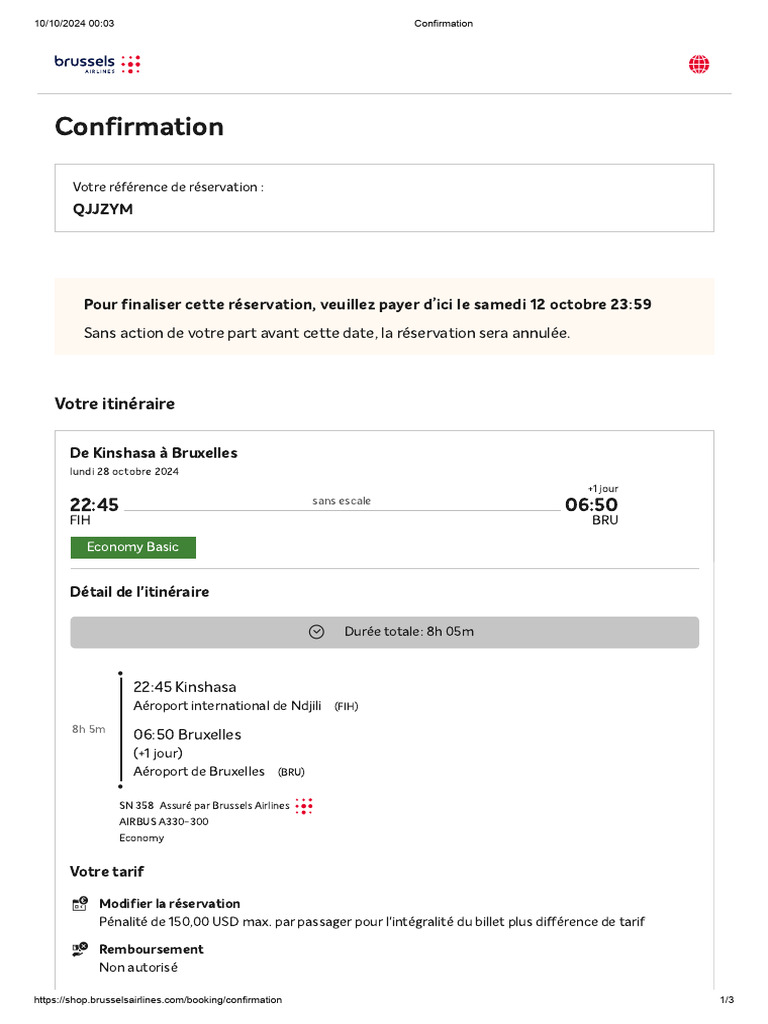Open the red globe language selector
Screen dimensions: 768x1024
tap(699, 65)
